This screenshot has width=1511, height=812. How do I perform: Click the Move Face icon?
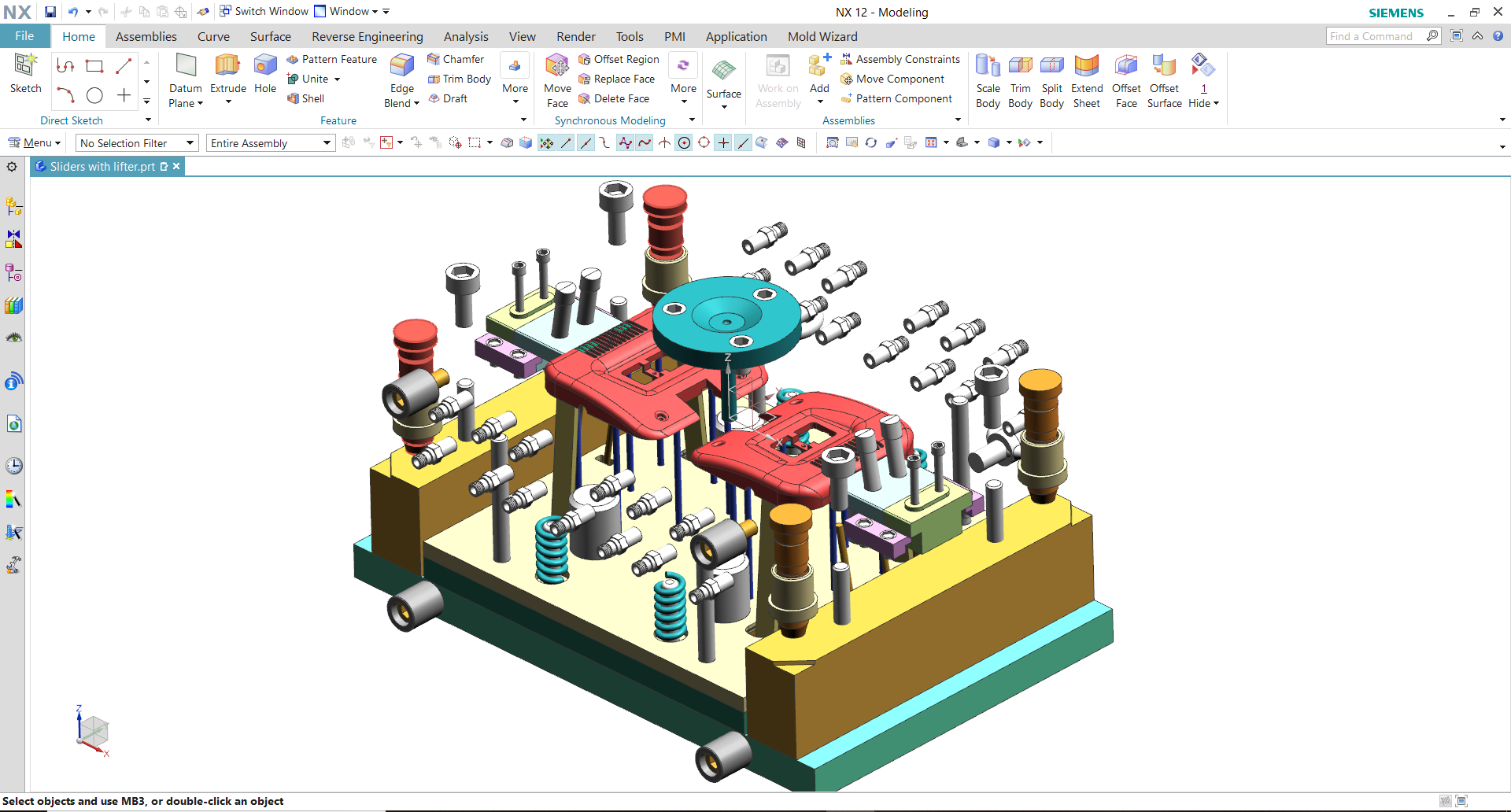click(x=557, y=66)
